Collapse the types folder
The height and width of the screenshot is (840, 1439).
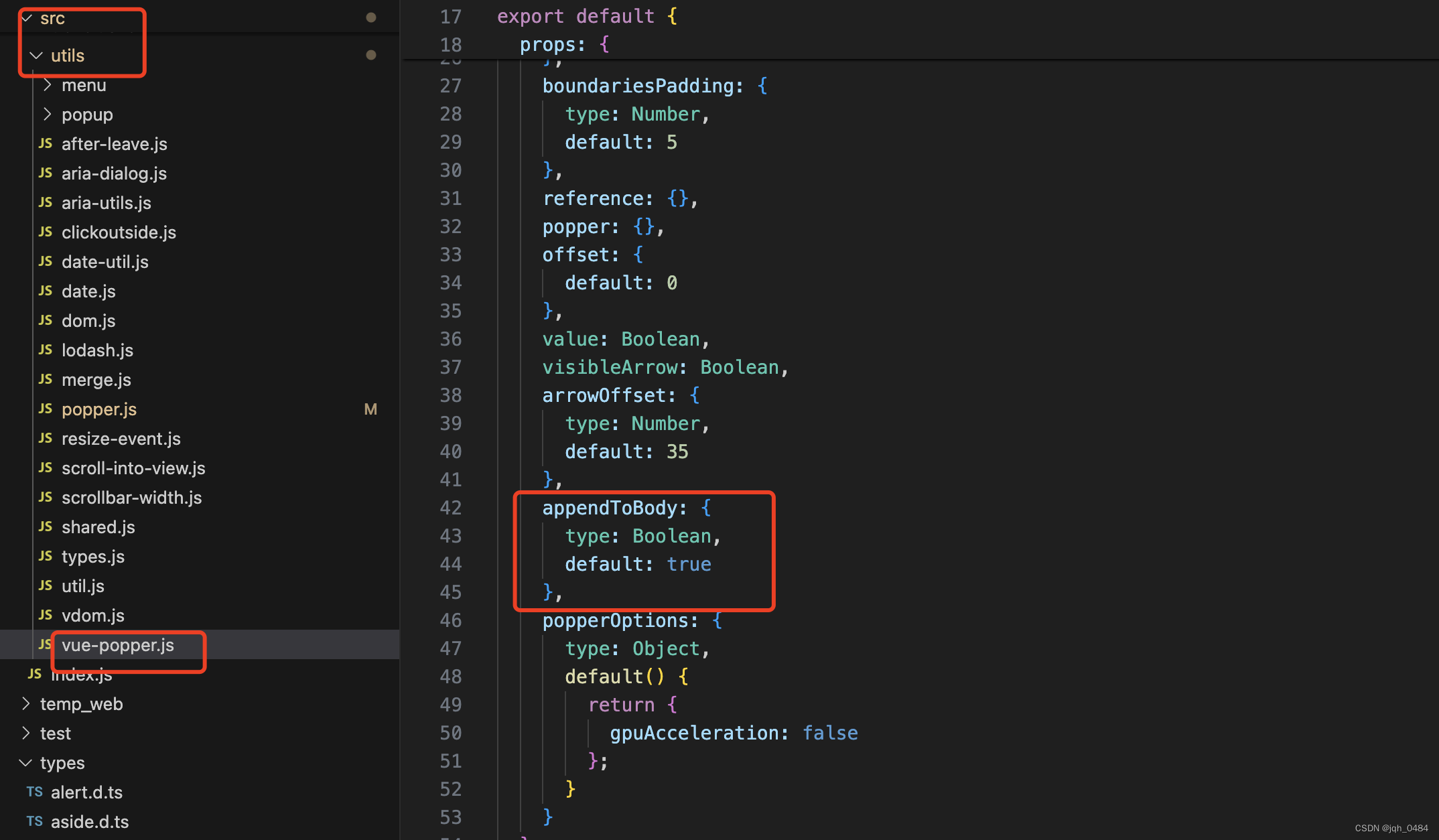(25, 762)
